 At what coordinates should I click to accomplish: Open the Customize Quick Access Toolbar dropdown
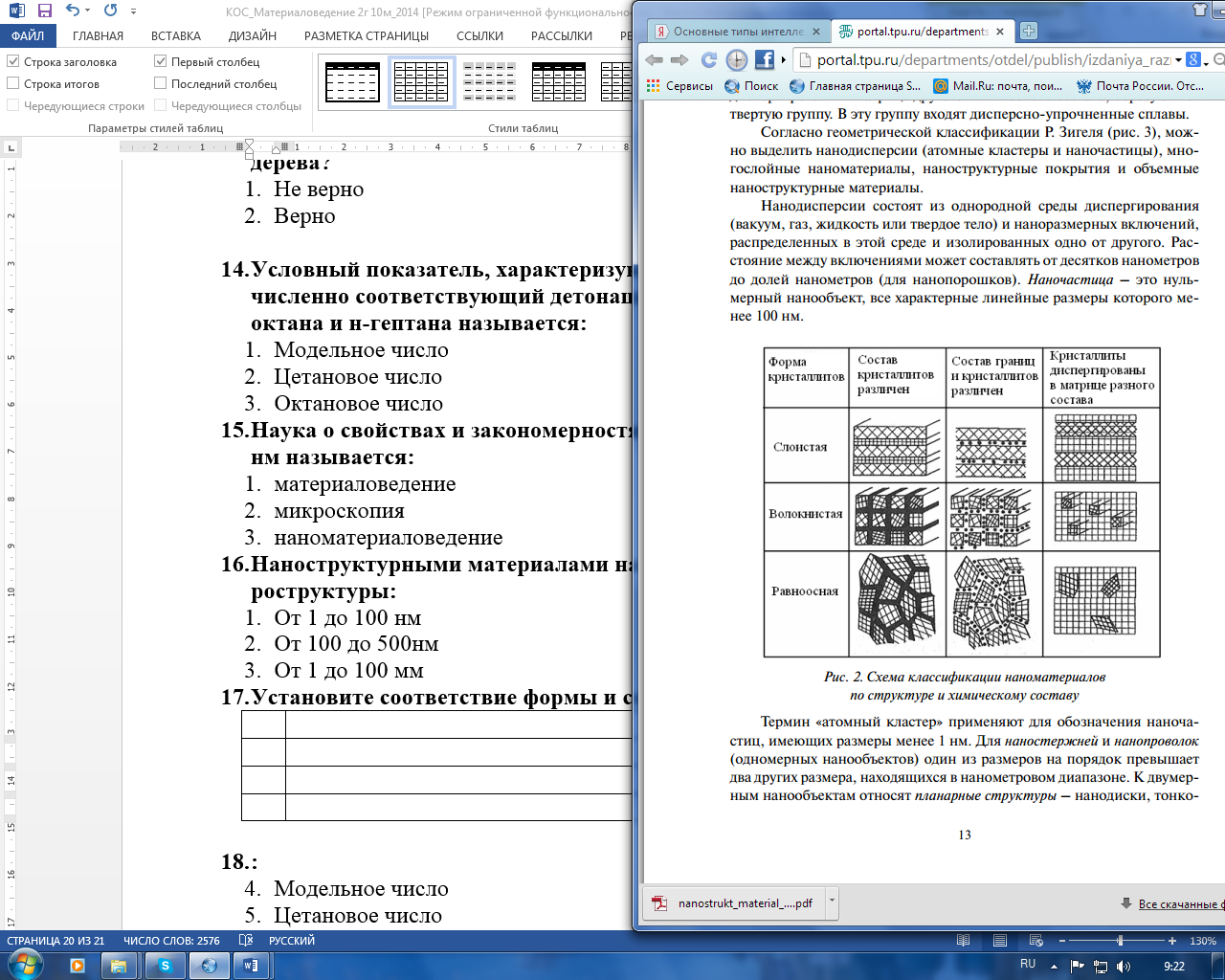[x=133, y=11]
